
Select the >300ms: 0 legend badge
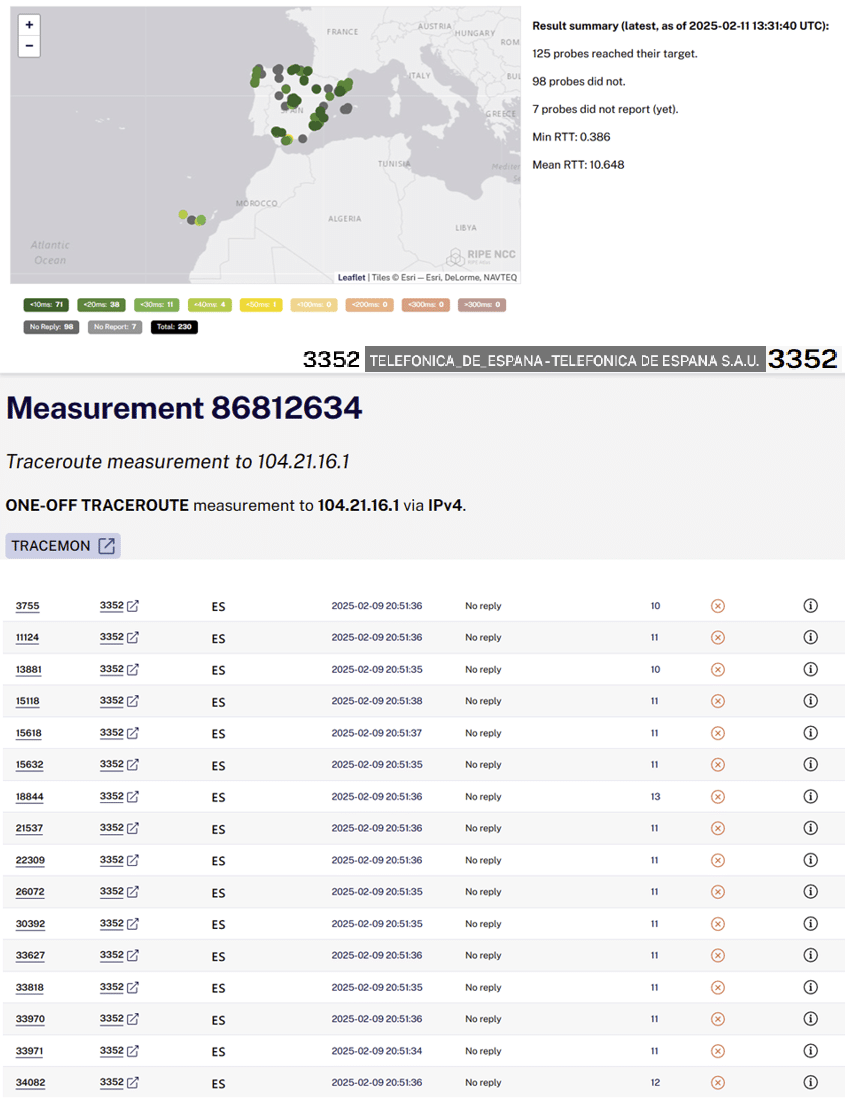click(x=482, y=305)
